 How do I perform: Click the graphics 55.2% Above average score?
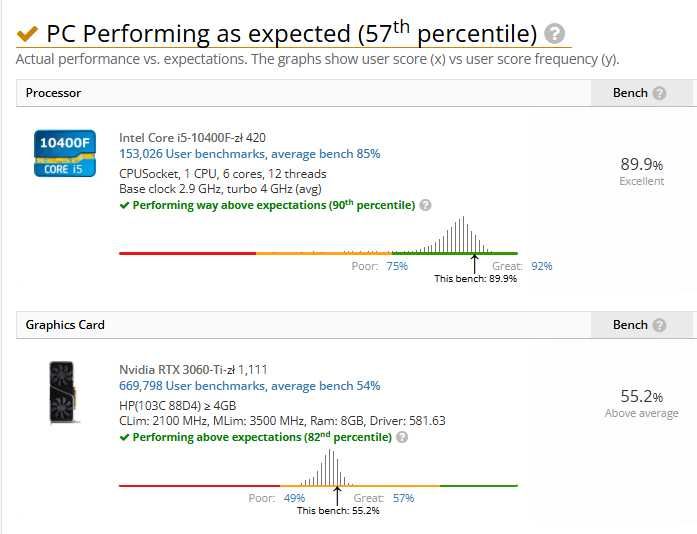(641, 402)
